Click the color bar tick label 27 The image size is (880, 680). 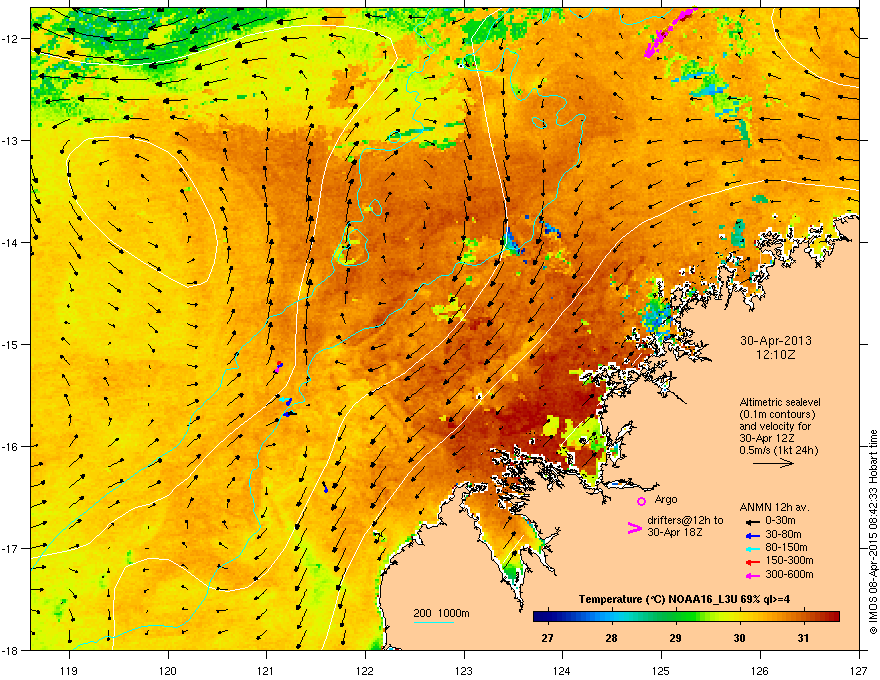[547, 638]
